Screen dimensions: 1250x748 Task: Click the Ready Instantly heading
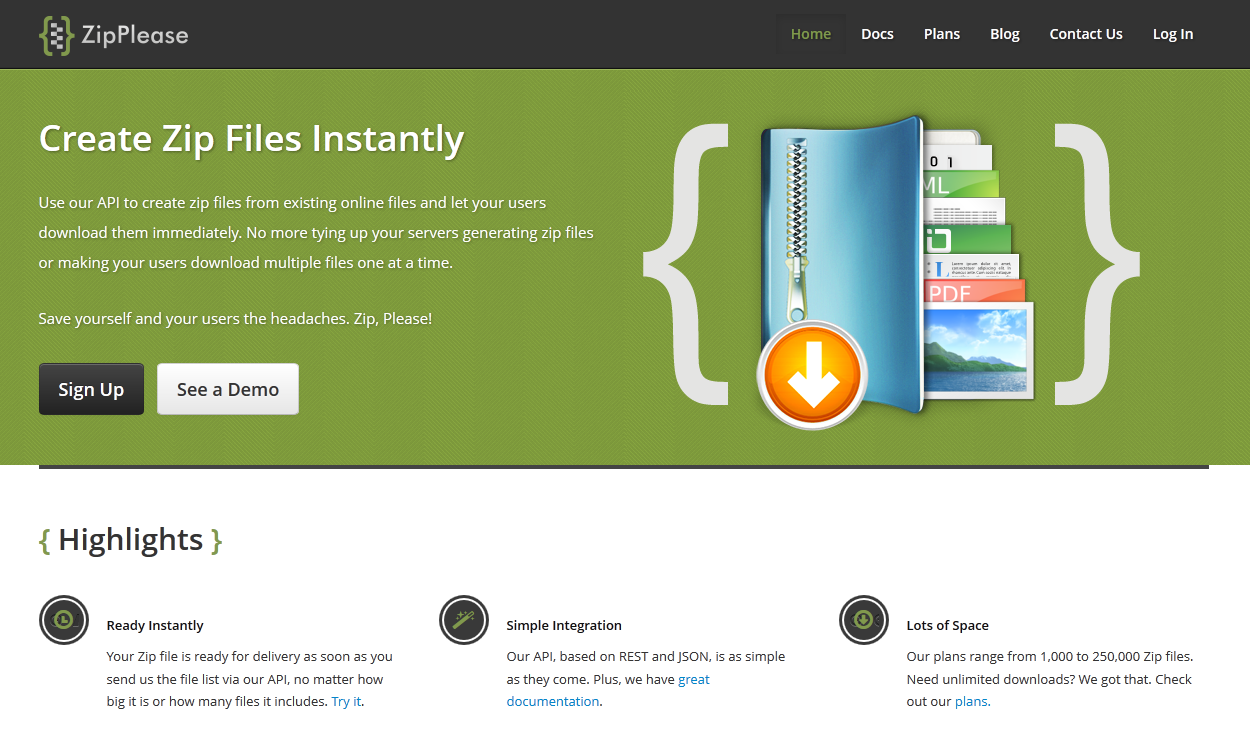155,625
